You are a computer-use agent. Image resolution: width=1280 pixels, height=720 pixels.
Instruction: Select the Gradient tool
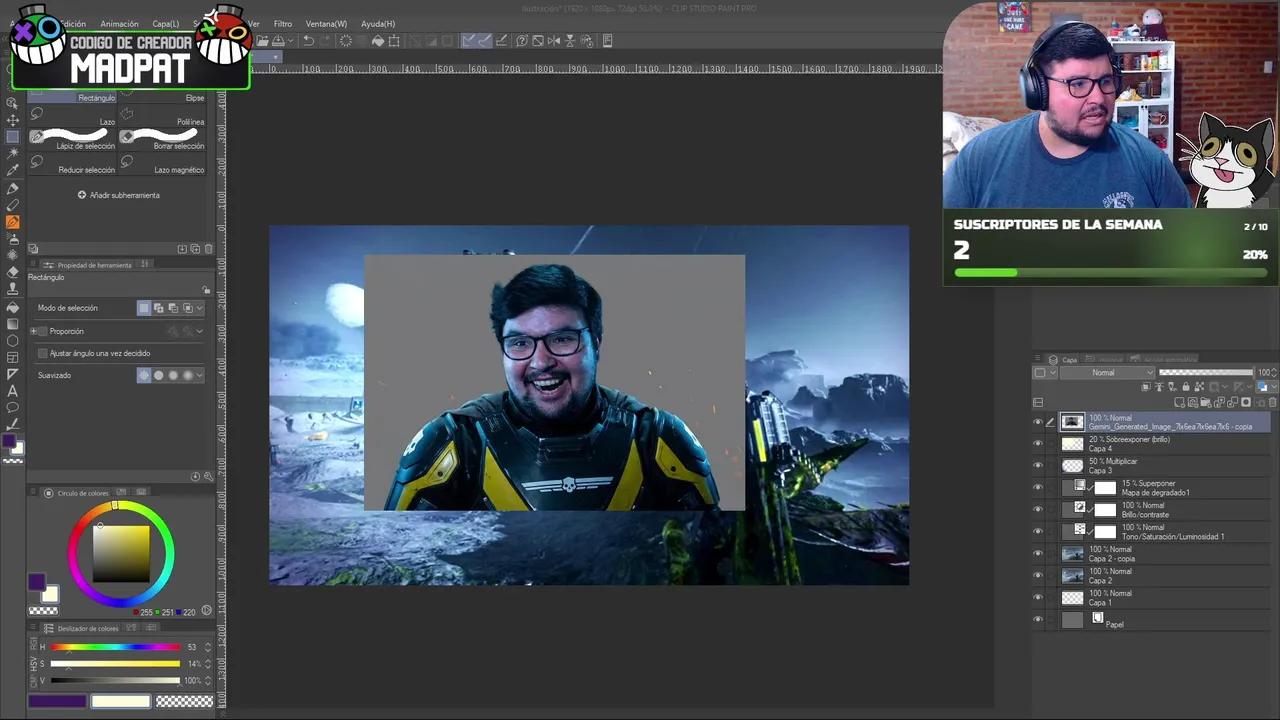click(13, 324)
